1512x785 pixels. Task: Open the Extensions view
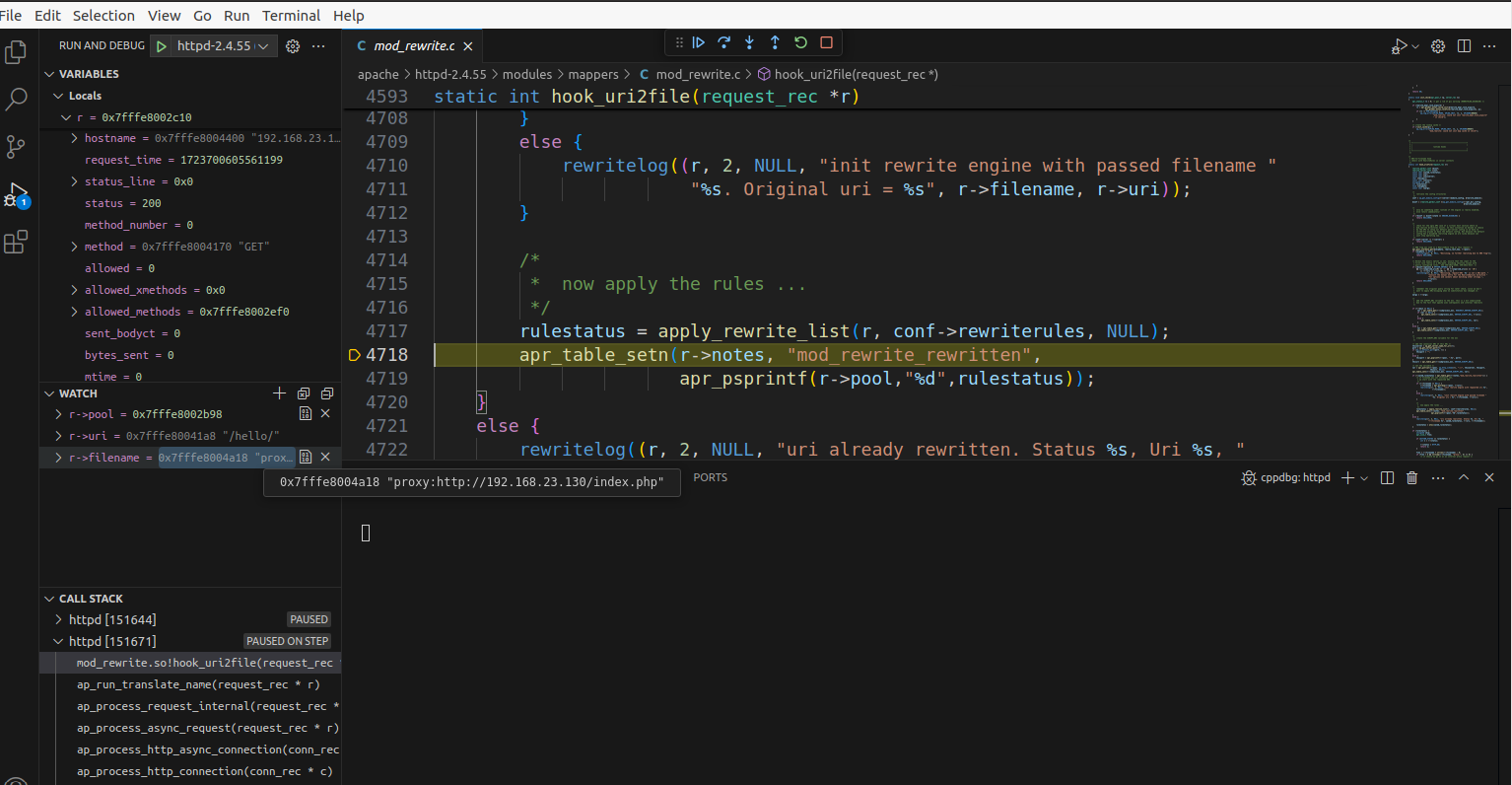(16, 242)
